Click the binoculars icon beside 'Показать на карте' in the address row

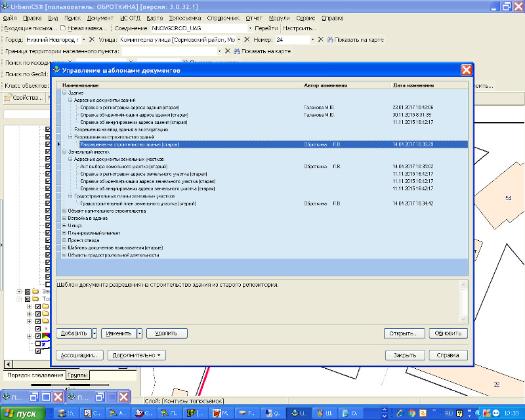click(330, 40)
